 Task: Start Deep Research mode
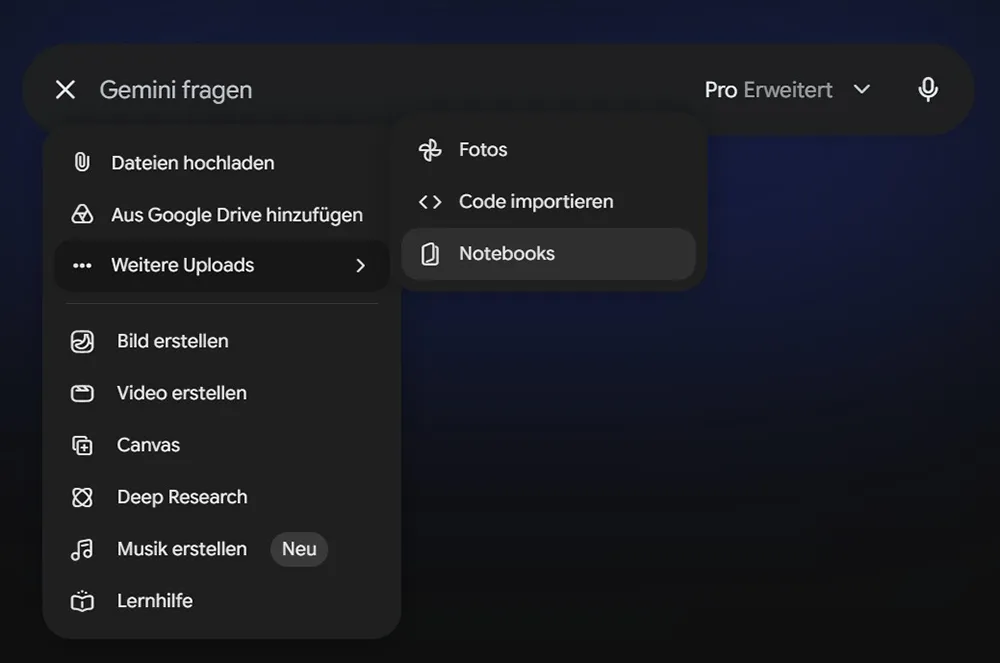[222, 497]
